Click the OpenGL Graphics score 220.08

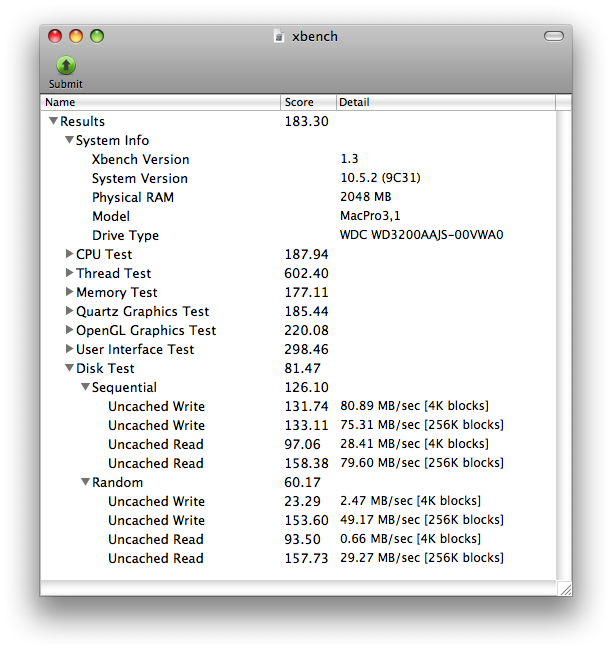306,330
